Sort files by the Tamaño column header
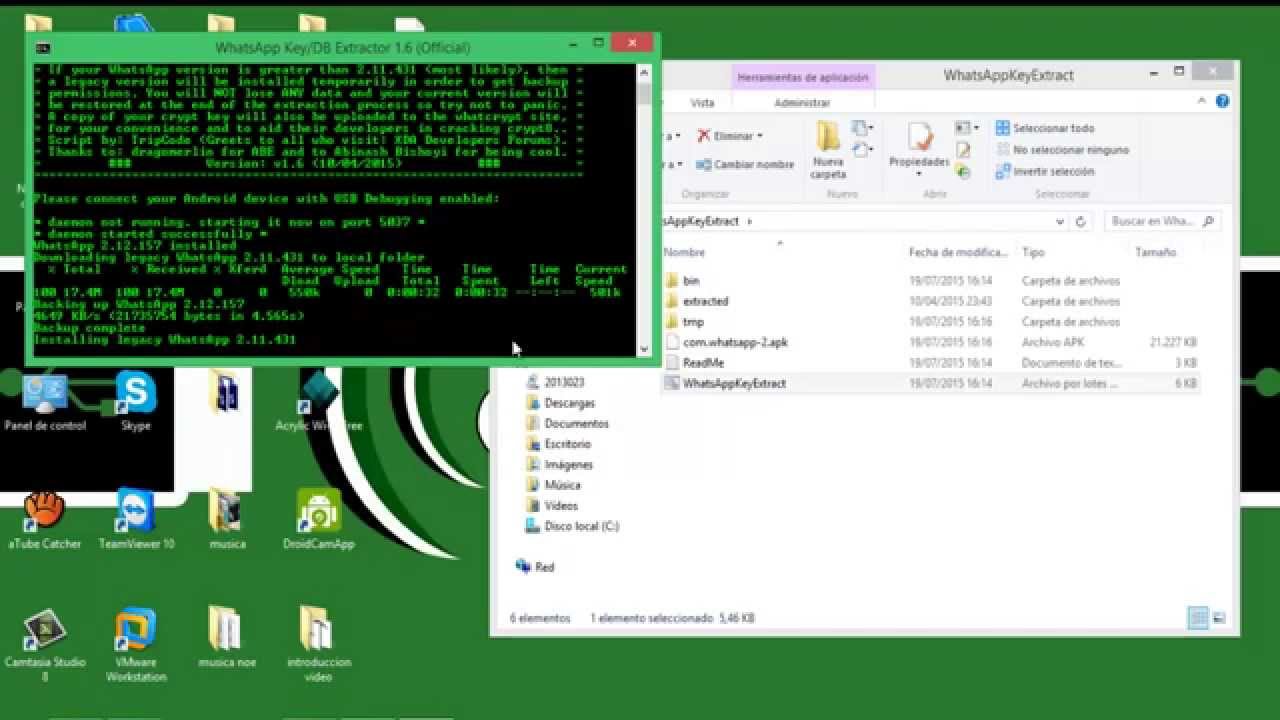The width and height of the screenshot is (1280, 720). pos(1155,253)
